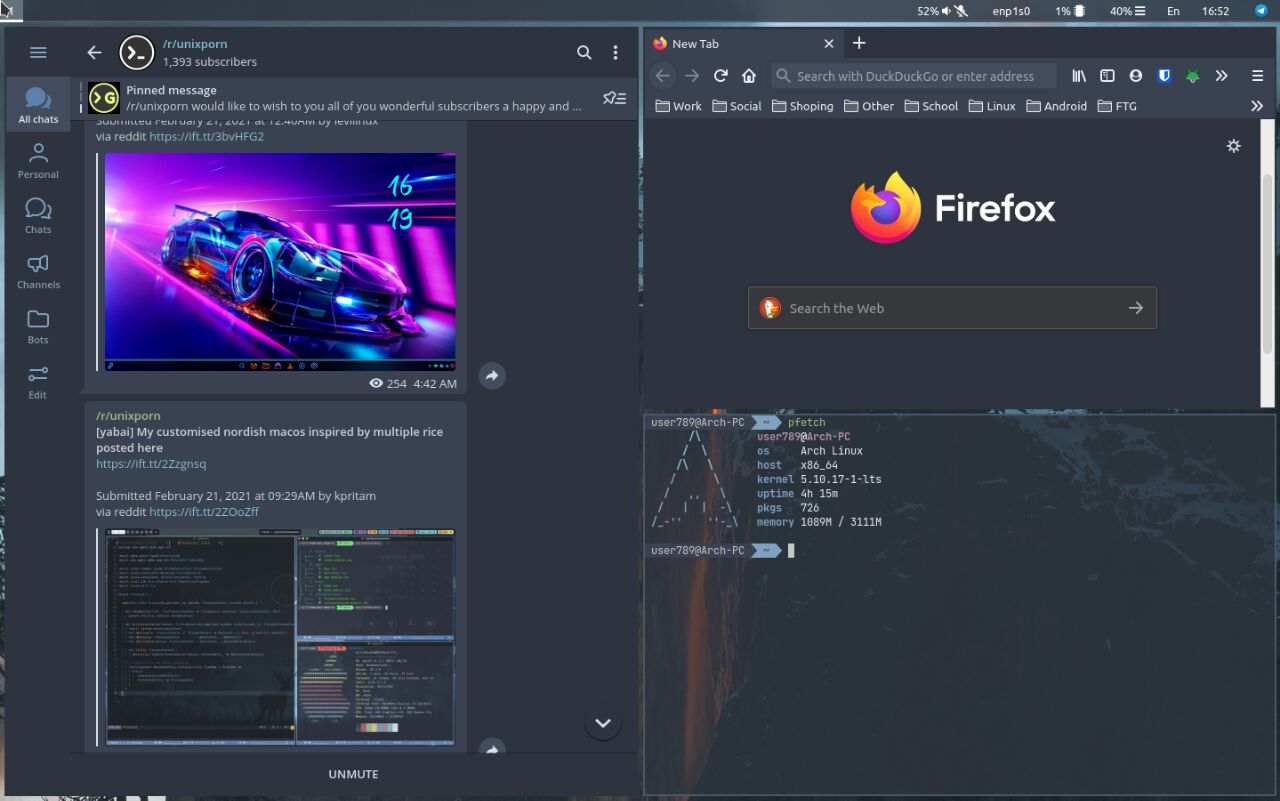Click the enp1s0 network indicator

coord(1011,11)
